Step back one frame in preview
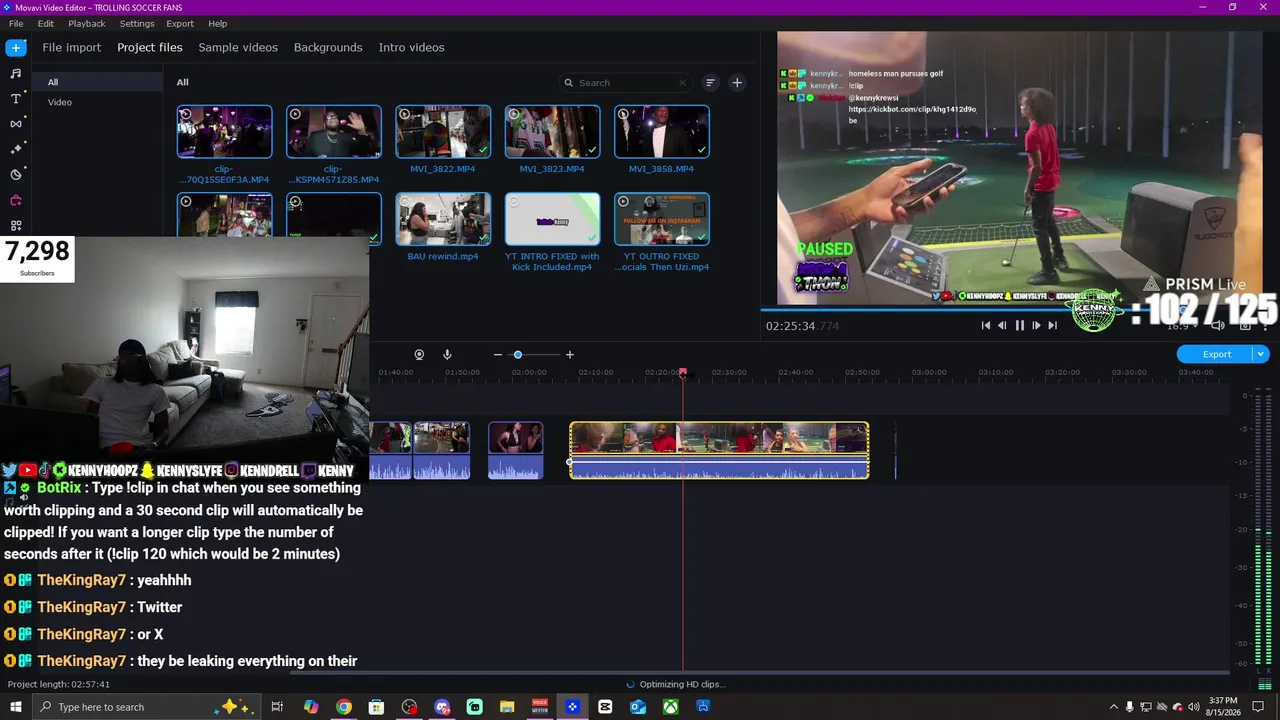This screenshot has height=720, width=1280. tap(1002, 325)
